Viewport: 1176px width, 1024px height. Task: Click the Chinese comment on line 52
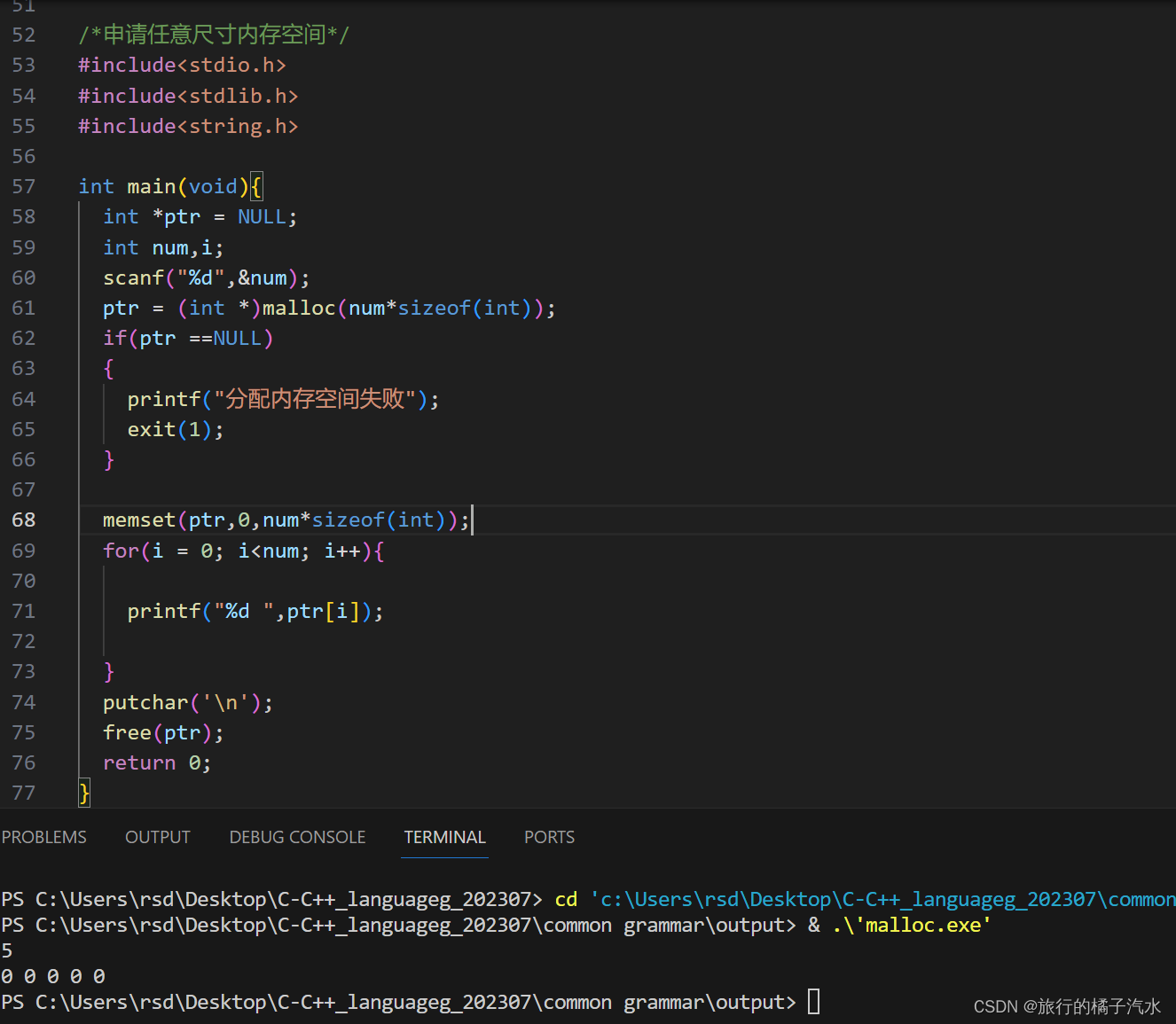coord(214,35)
